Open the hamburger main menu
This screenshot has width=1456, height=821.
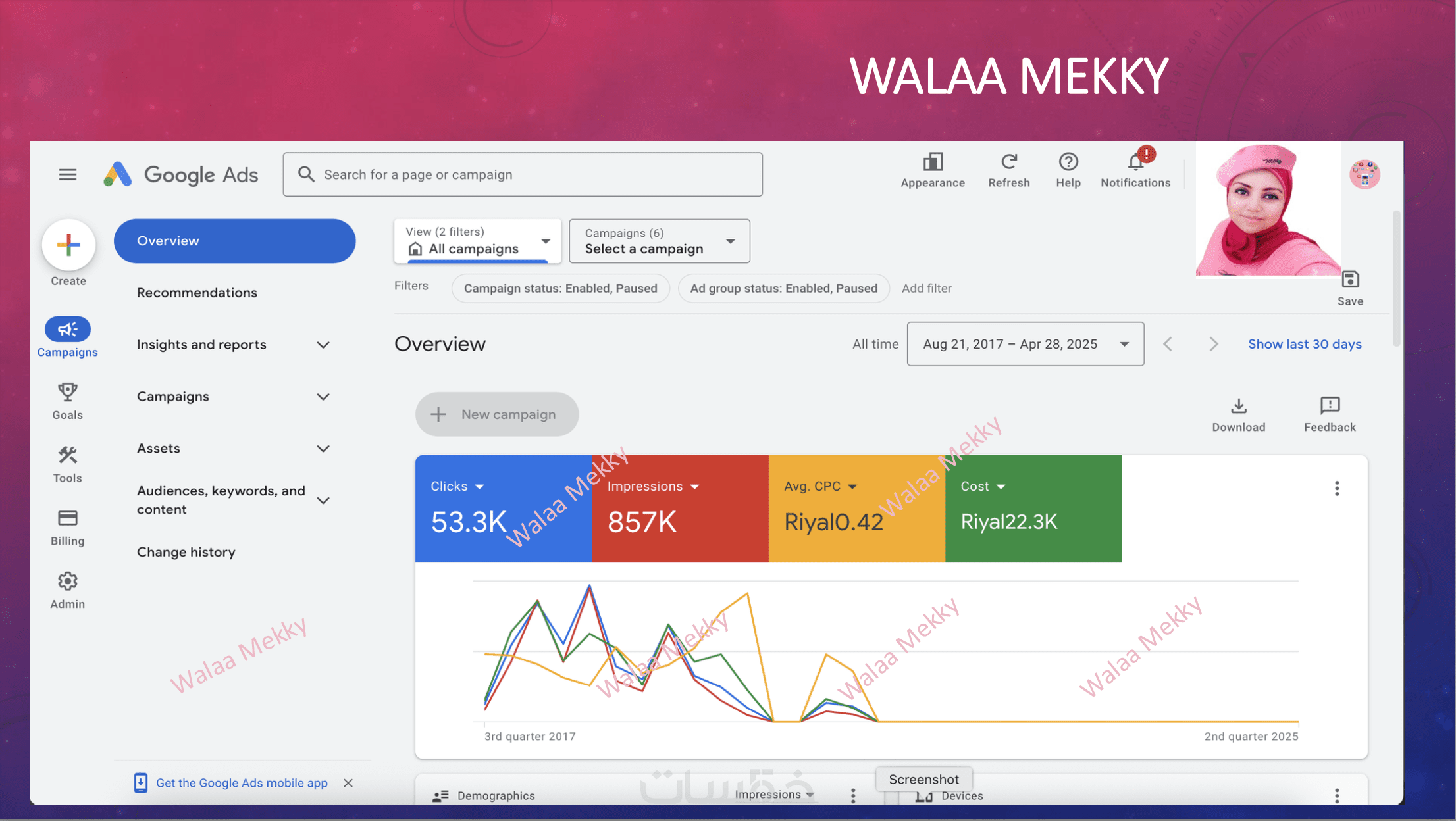click(x=67, y=174)
